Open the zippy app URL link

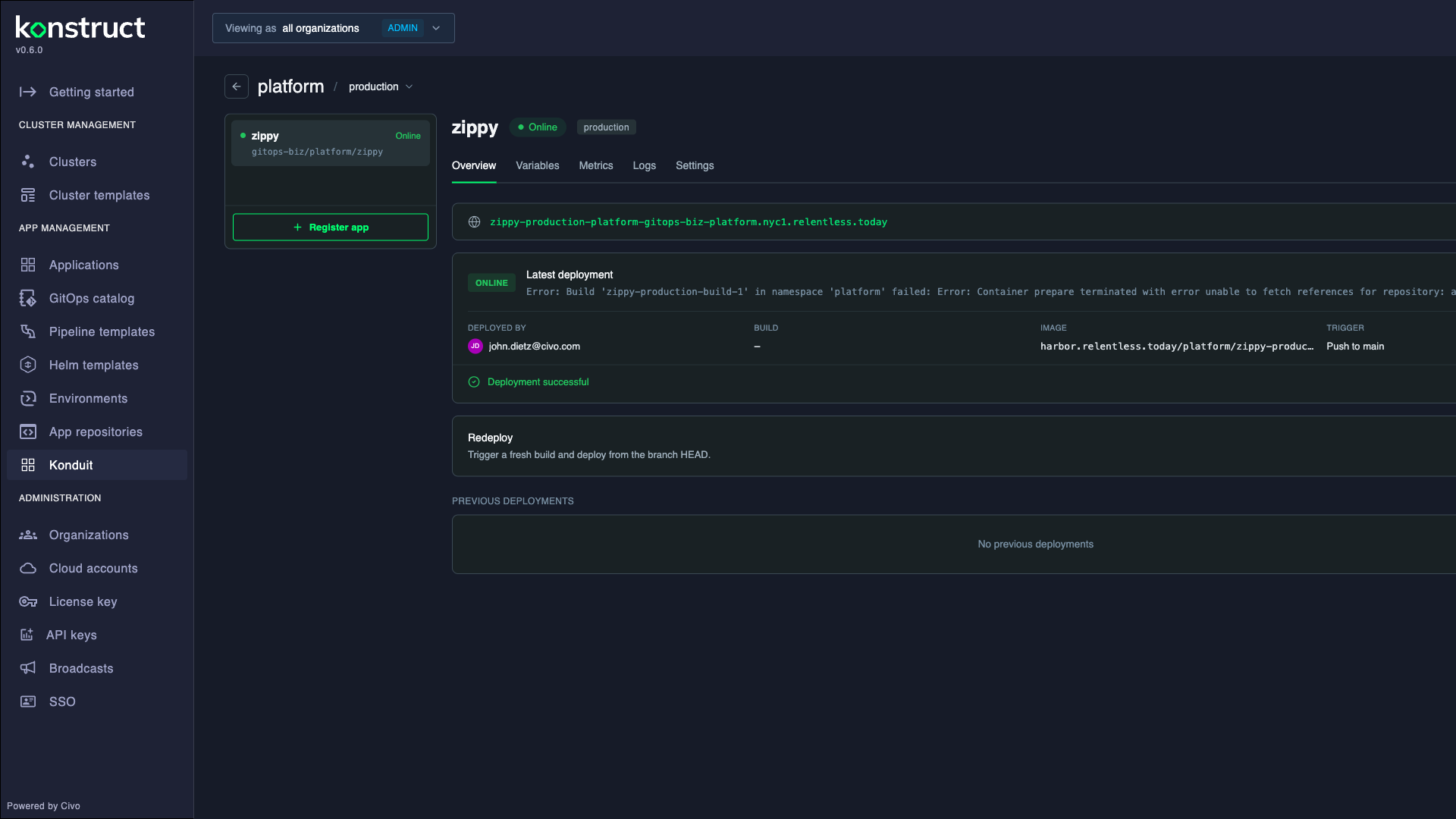(x=689, y=222)
